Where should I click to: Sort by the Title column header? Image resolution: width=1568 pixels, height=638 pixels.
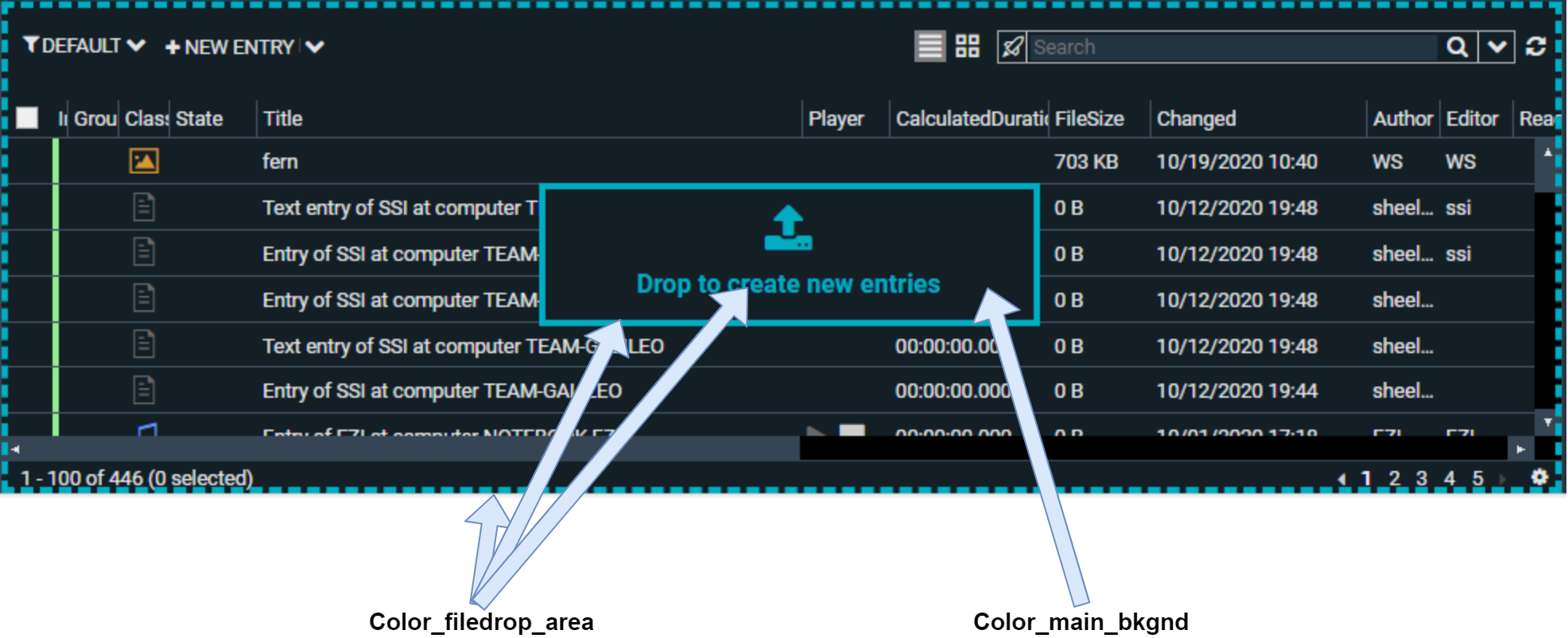coord(283,119)
